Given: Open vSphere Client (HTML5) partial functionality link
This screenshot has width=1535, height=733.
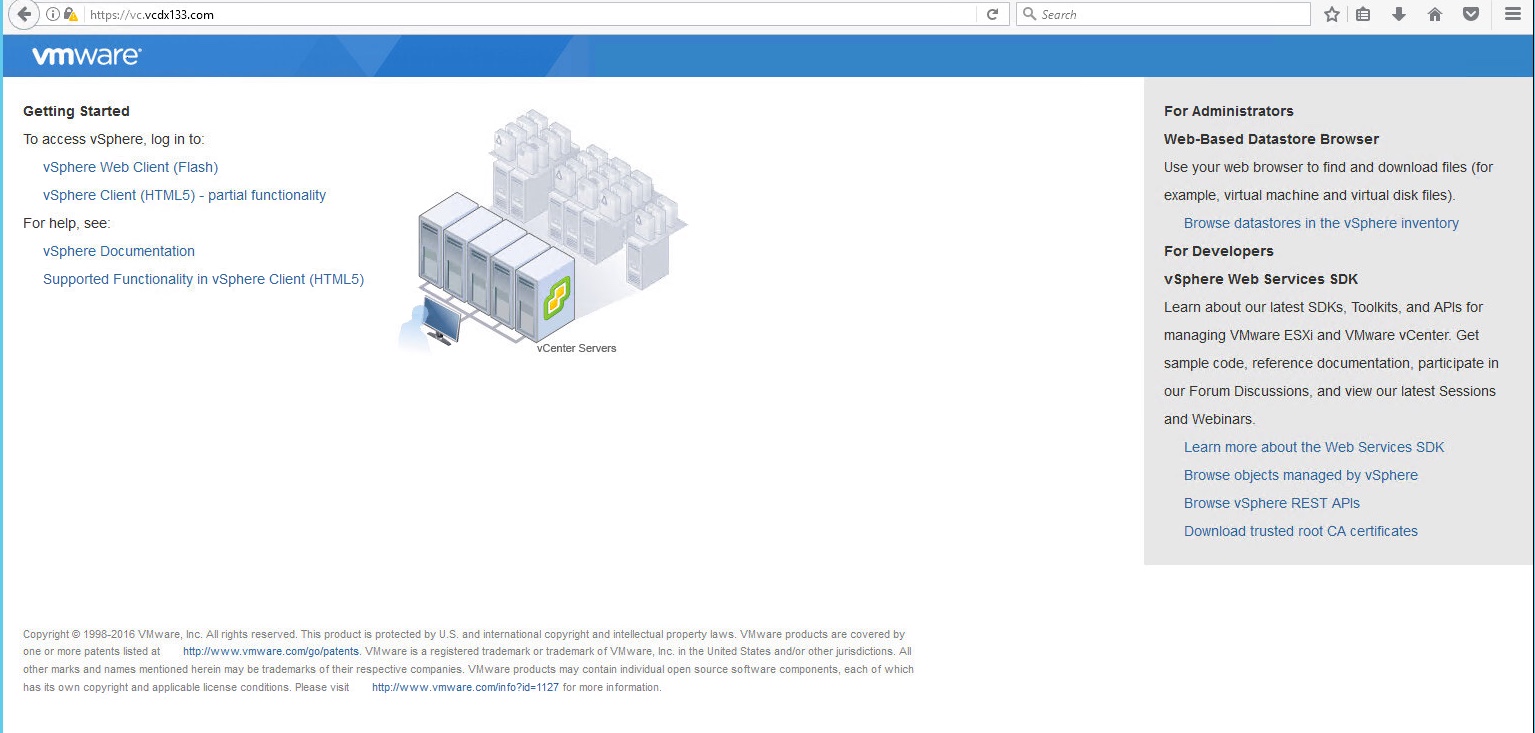Looking at the screenshot, I should click(184, 195).
